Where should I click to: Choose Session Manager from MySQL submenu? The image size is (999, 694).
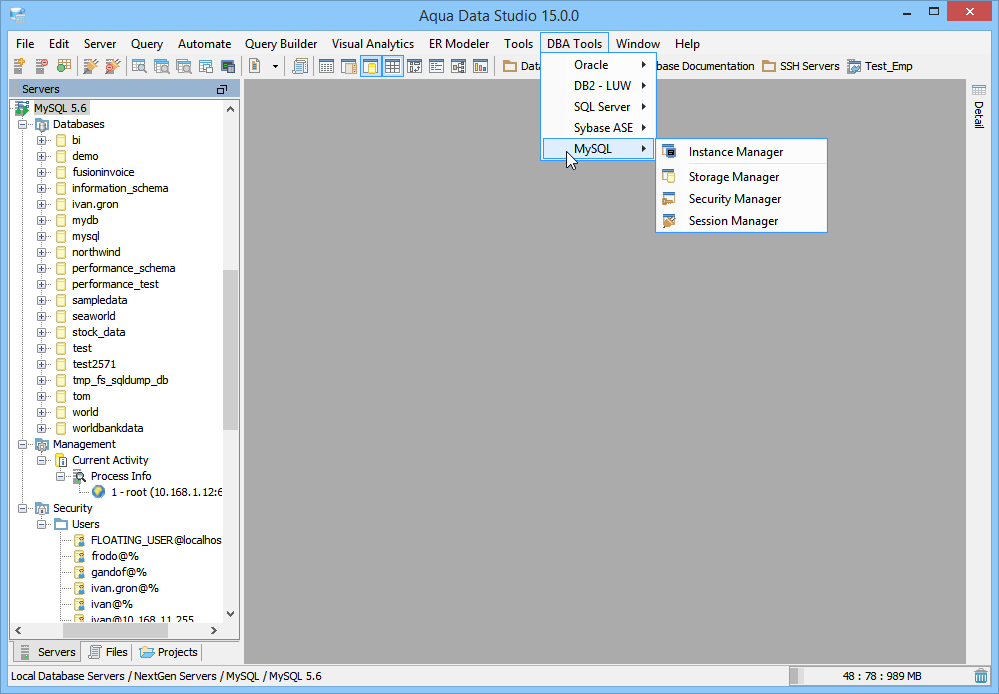click(x=742, y=220)
